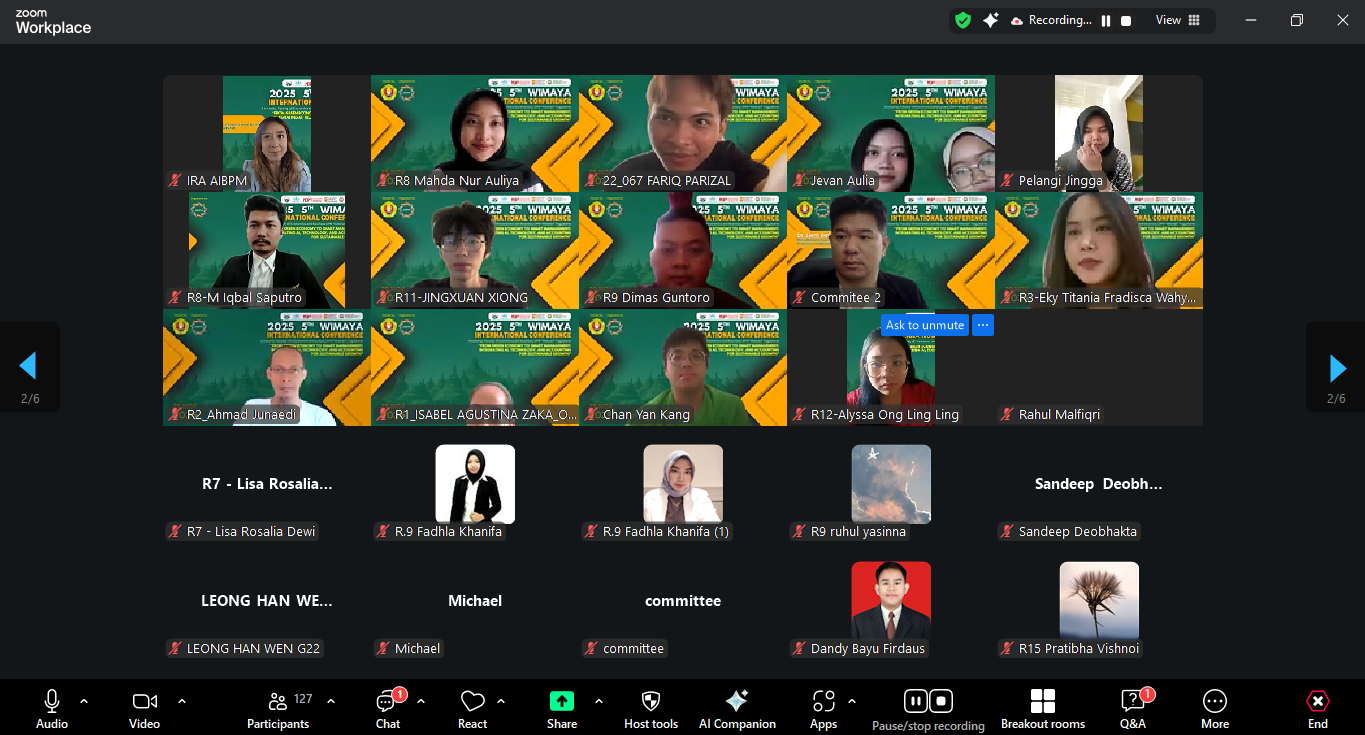1365x735 pixels.
Task: Expand the Share options arrow
Action: [x=599, y=701]
